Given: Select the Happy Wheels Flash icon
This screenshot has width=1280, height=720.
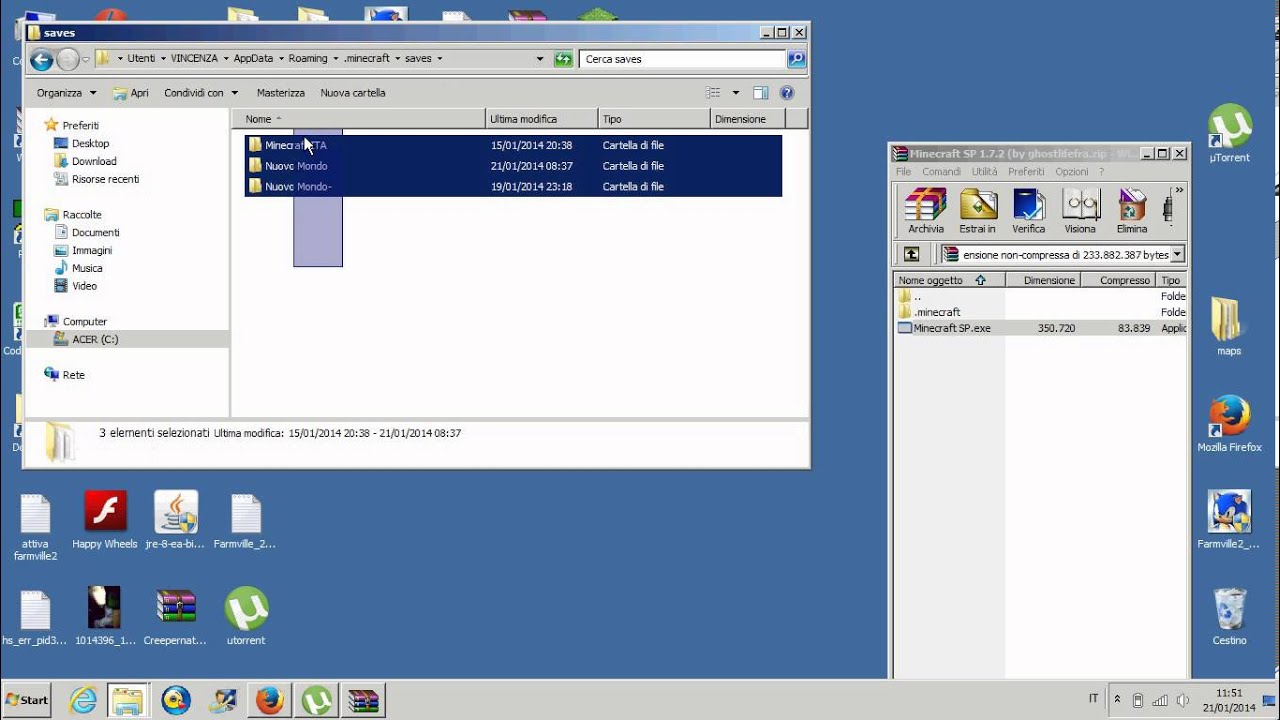Looking at the screenshot, I should point(105,520).
